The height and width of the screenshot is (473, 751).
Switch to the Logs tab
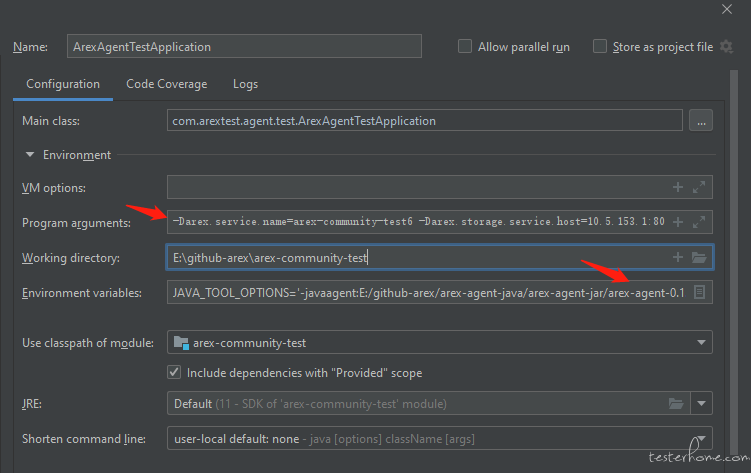coord(245,84)
